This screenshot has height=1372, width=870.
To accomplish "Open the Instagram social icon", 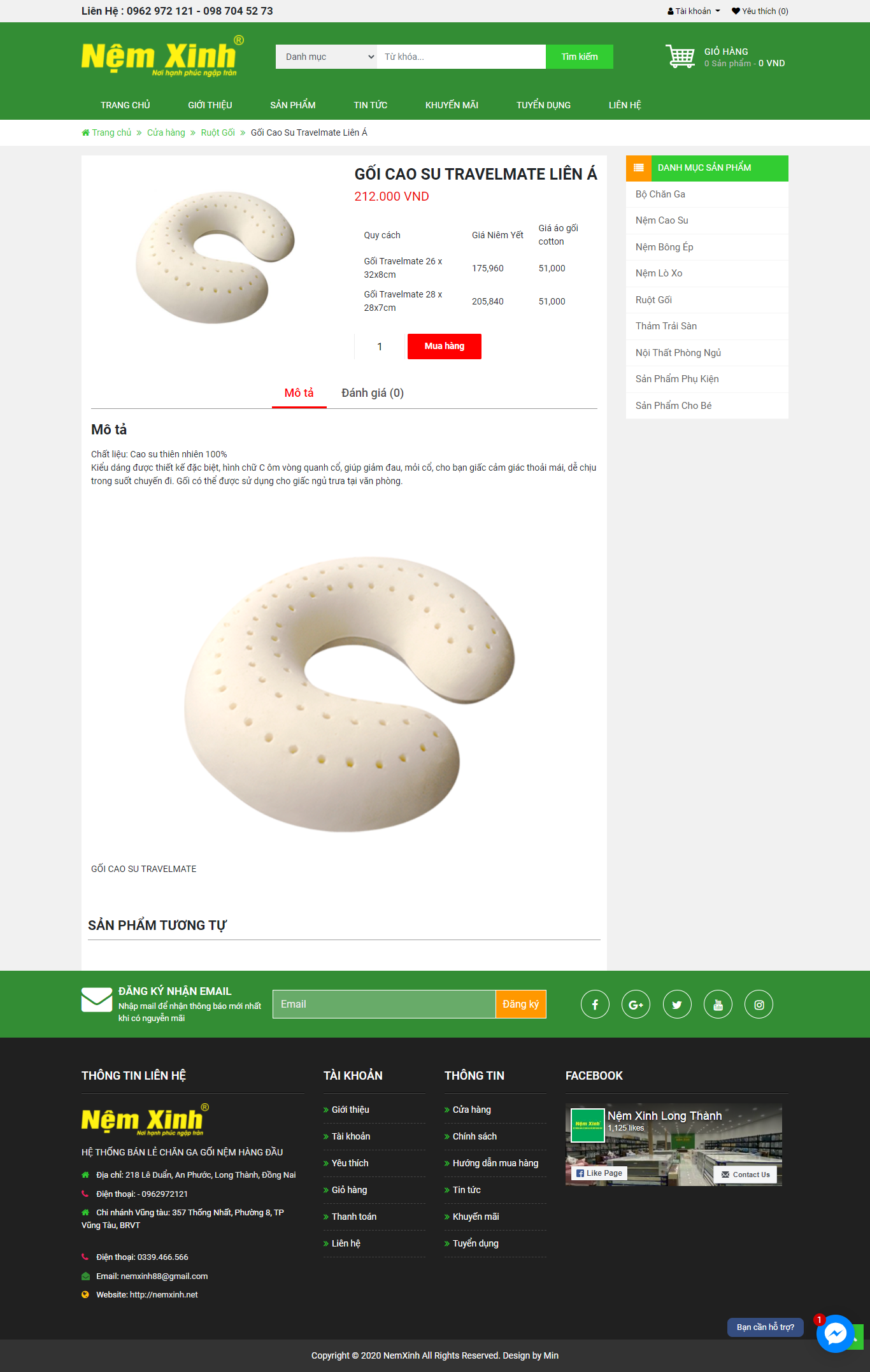I will tap(759, 1004).
